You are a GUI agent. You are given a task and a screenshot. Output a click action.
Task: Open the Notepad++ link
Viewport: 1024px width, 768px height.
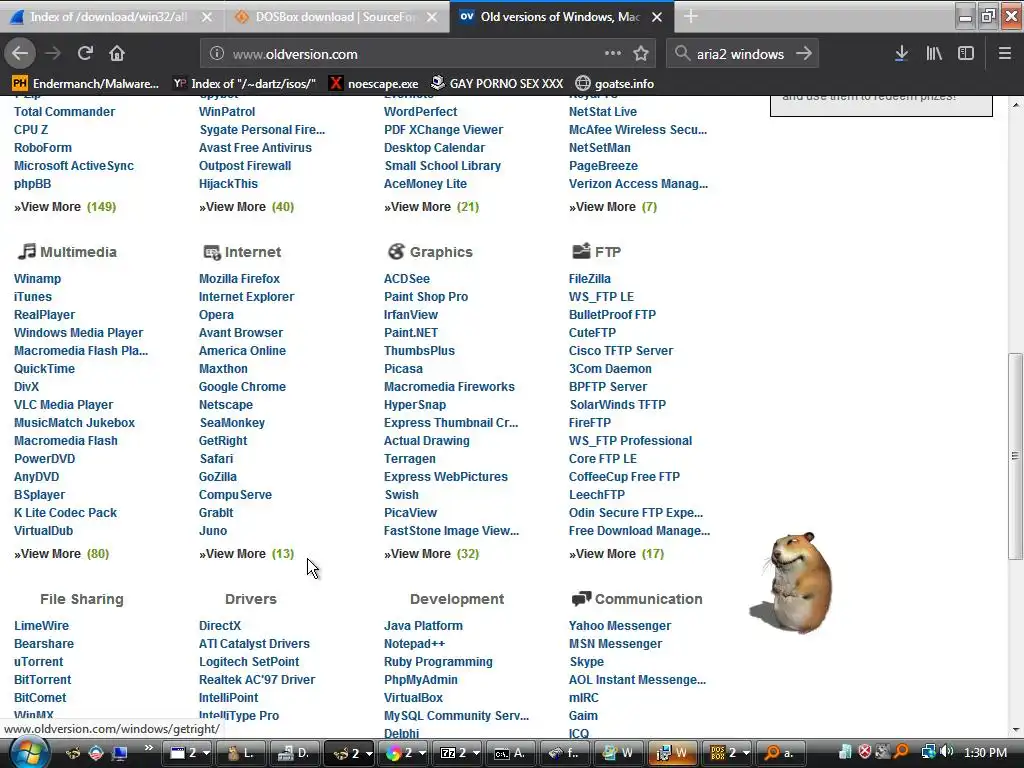coord(414,644)
